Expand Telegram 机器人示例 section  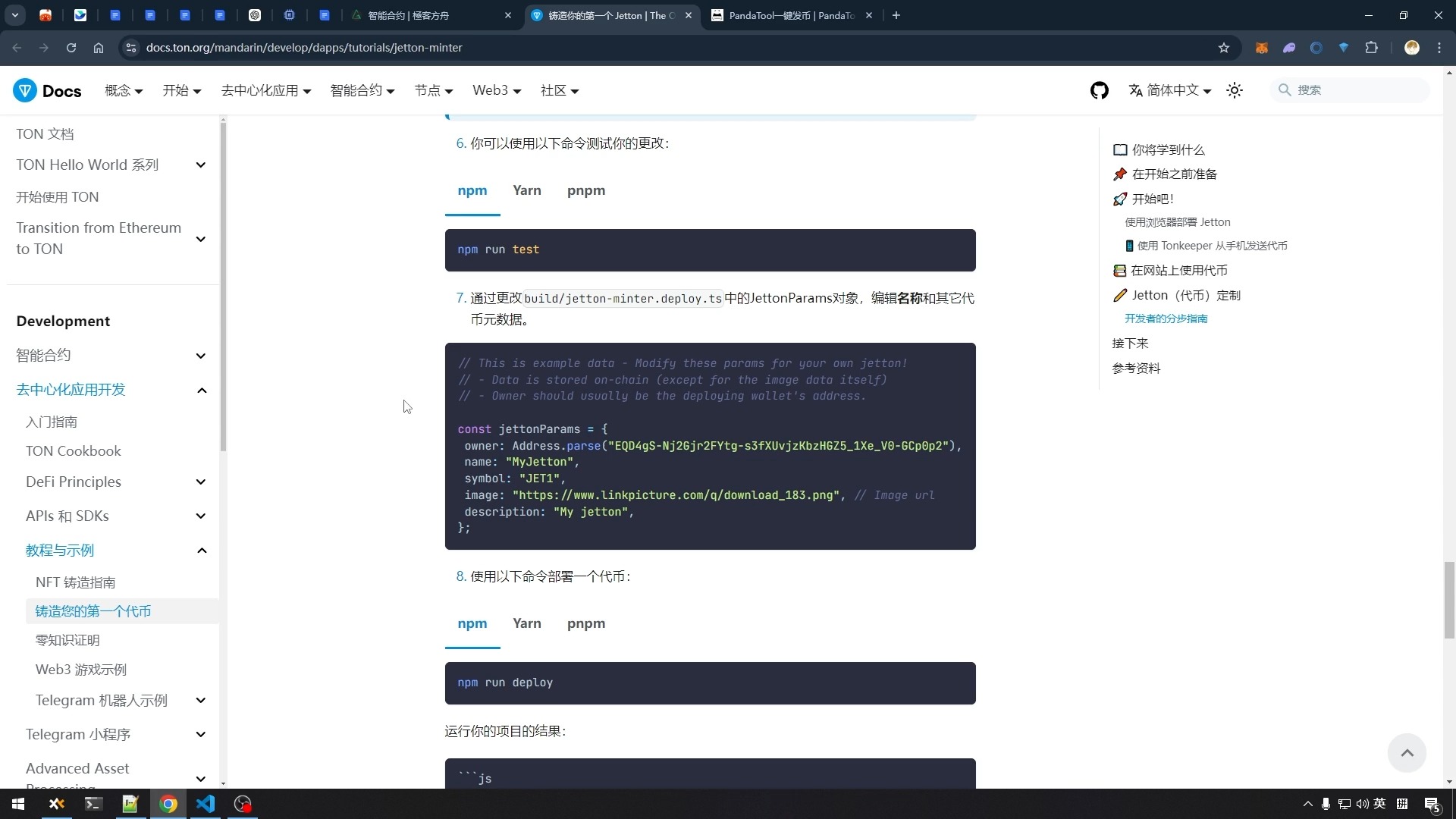(x=201, y=701)
